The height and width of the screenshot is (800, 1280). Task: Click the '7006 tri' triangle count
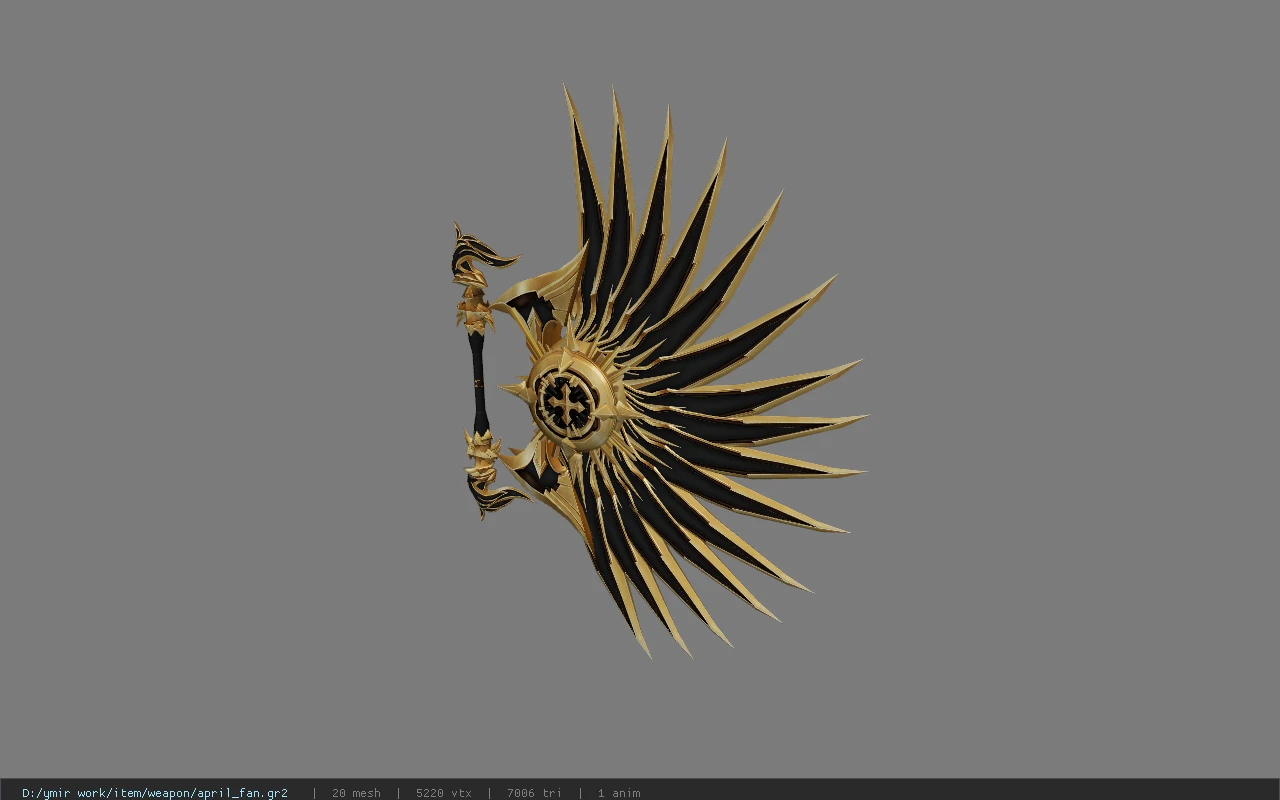tap(534, 793)
